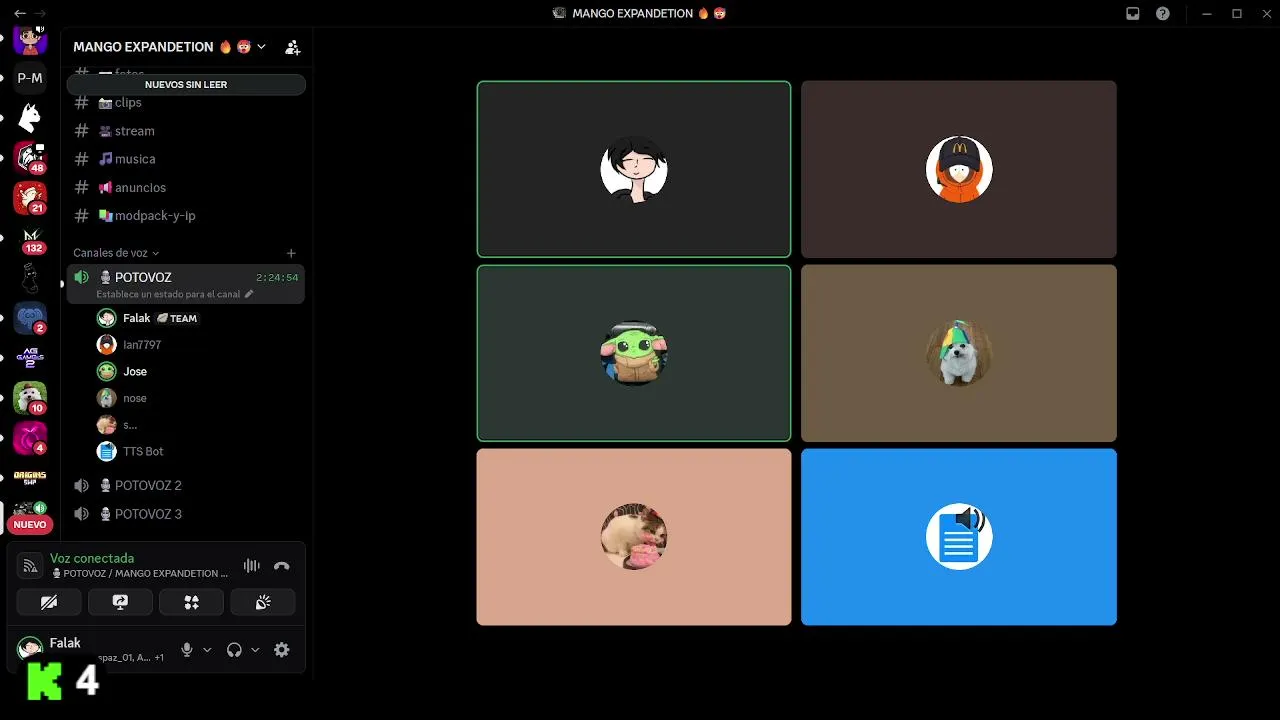Go forward with the right arrow
The image size is (1280, 720).
(41, 14)
